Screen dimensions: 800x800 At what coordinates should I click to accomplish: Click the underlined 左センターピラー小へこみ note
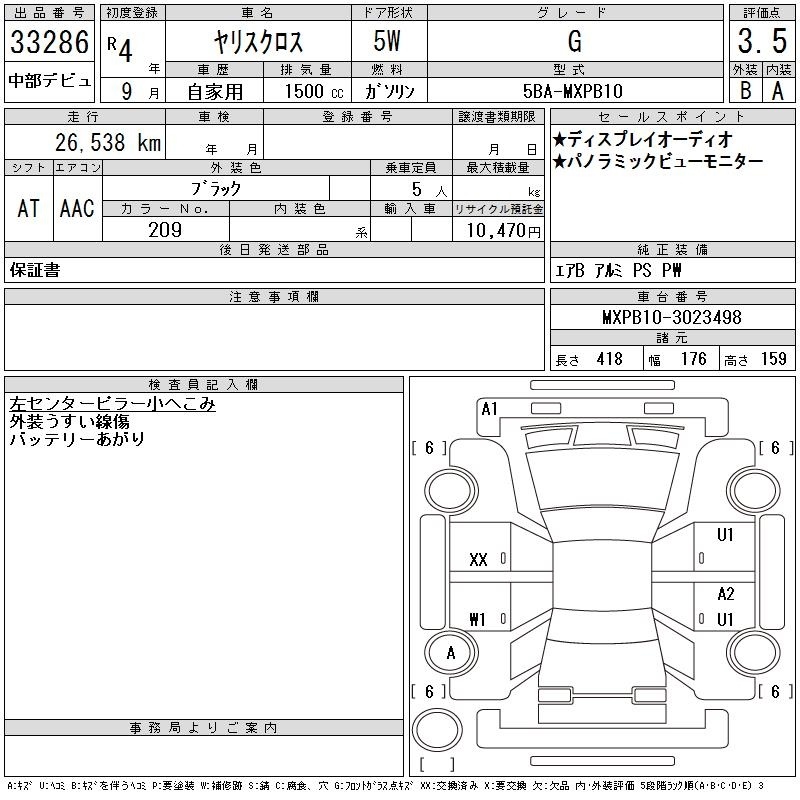coord(112,405)
